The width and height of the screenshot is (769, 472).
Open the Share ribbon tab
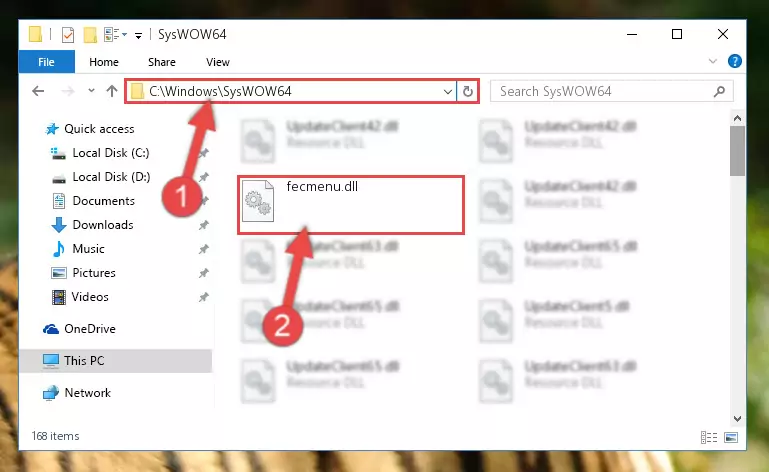[162, 62]
